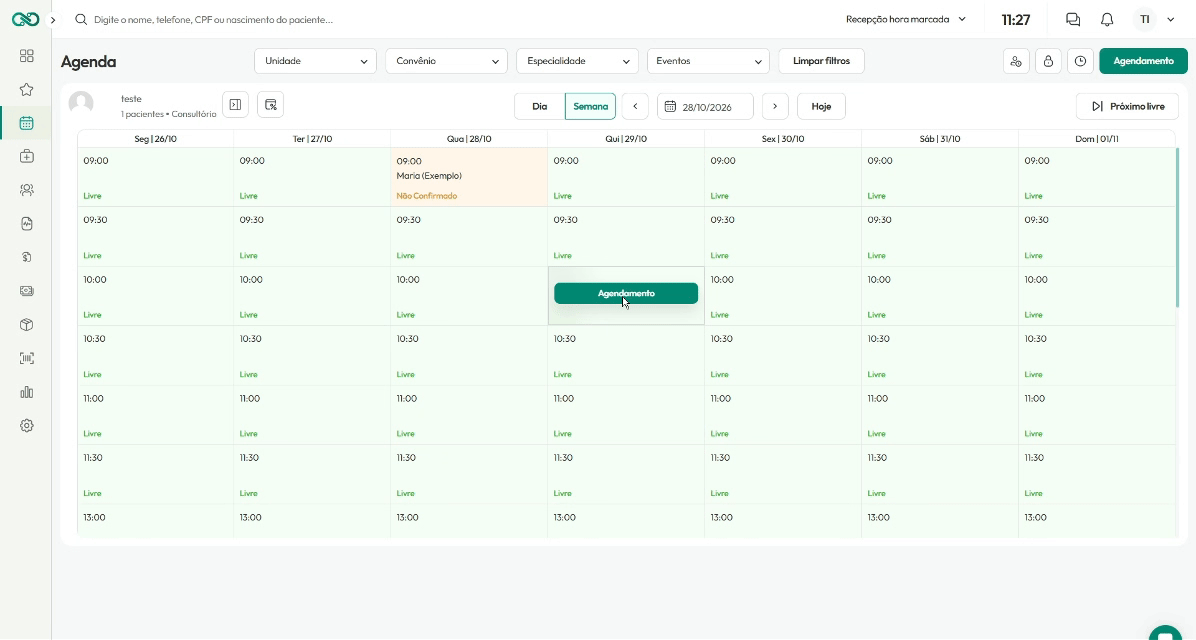The height and width of the screenshot is (640, 1196).
Task: Open the medical kit icon in the sidebar
Action: [27, 156]
